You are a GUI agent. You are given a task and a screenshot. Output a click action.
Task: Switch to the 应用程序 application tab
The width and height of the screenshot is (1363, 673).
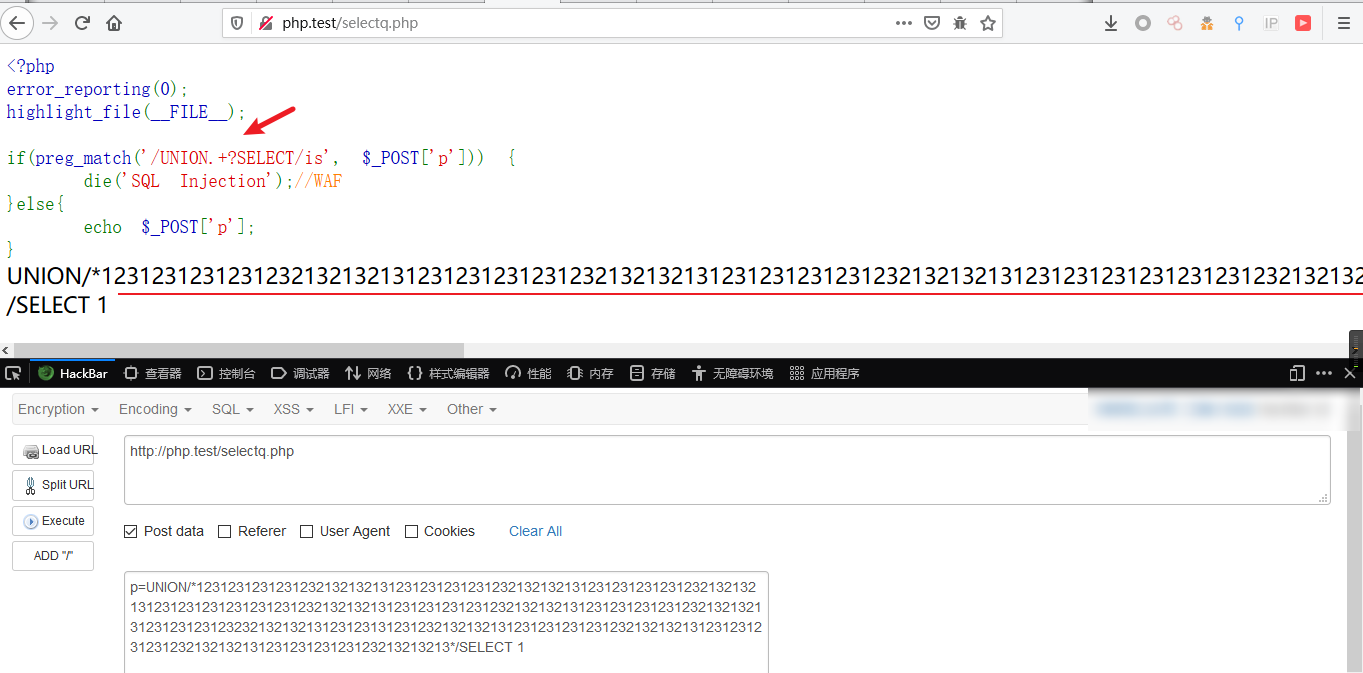pos(824,373)
